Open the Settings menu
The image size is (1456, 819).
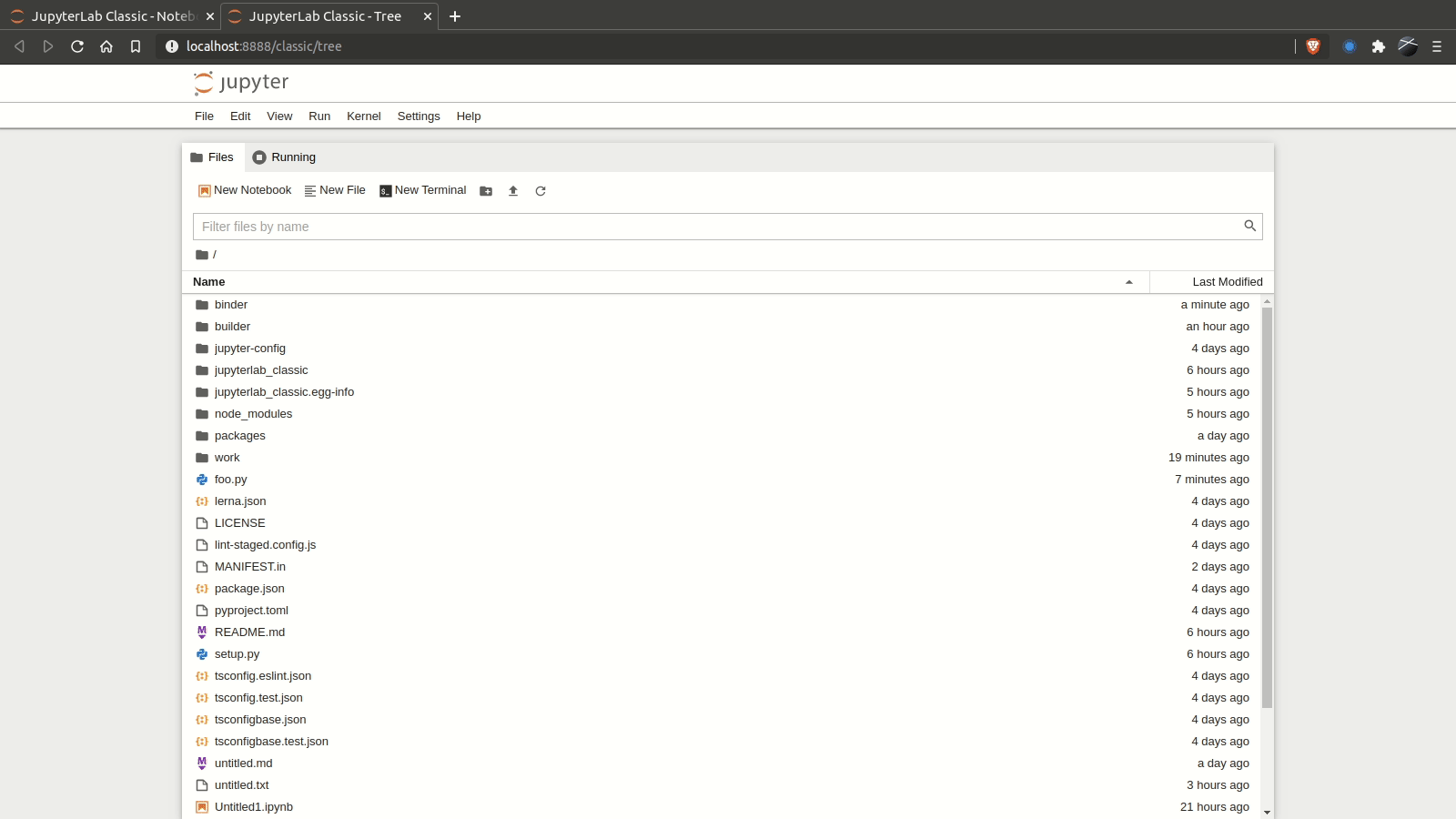click(x=419, y=116)
